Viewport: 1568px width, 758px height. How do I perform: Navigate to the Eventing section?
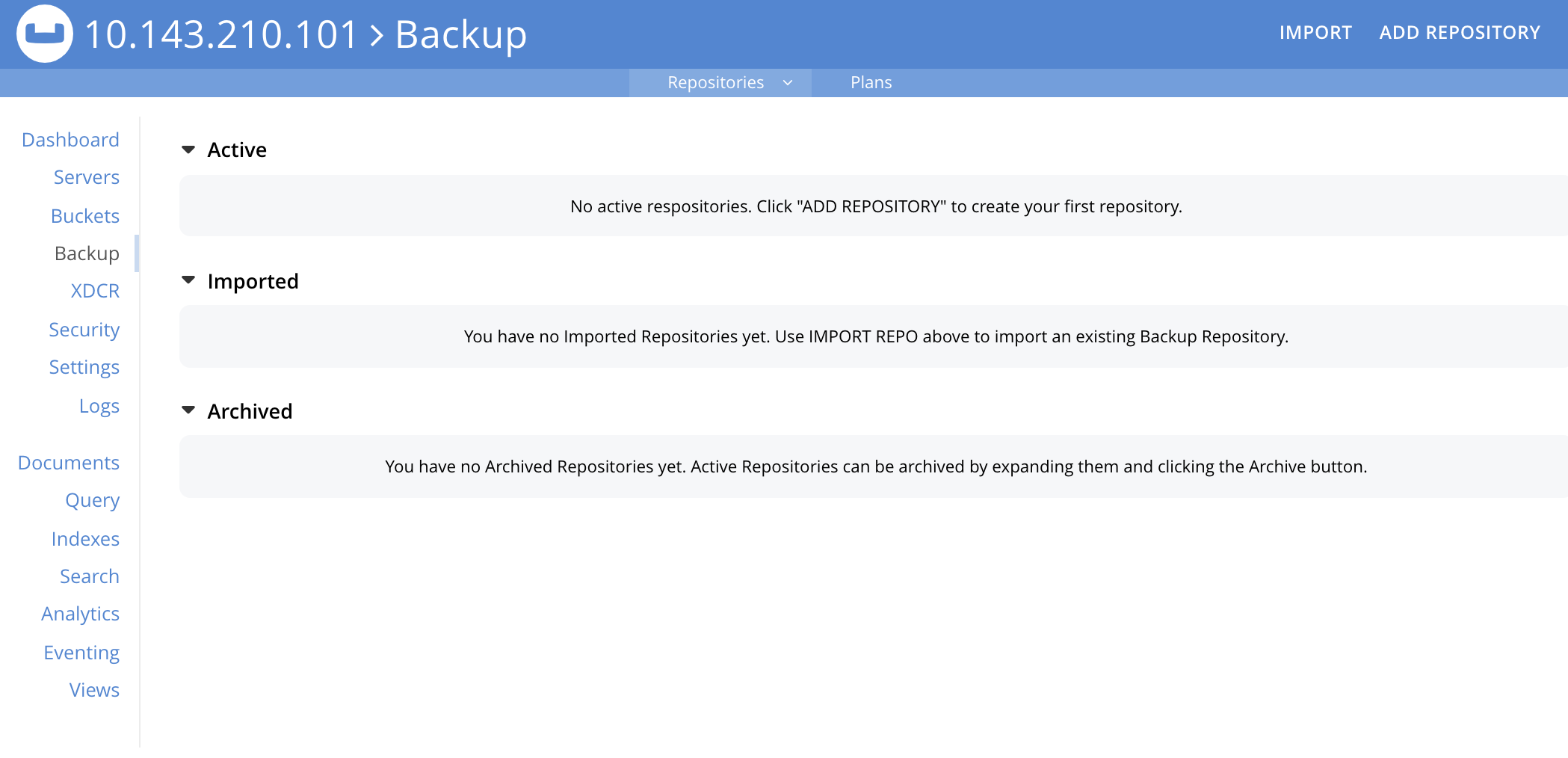click(x=81, y=652)
